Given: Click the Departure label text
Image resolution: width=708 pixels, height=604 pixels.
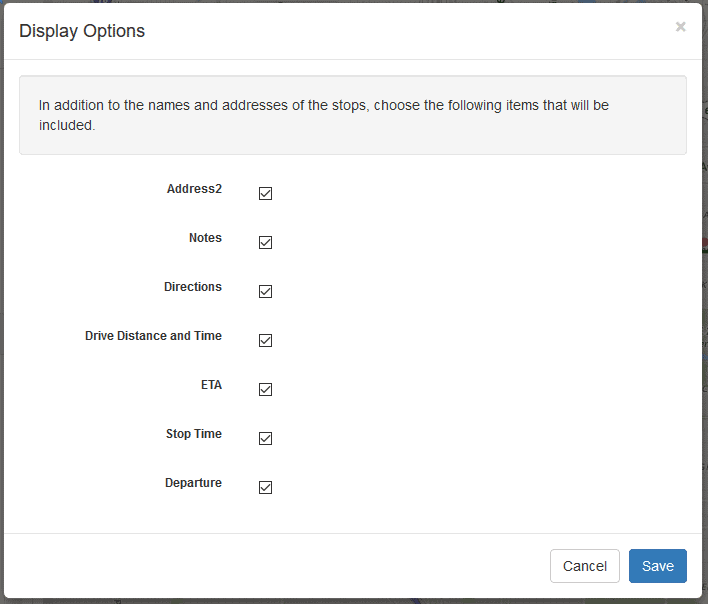Looking at the screenshot, I should (193, 483).
